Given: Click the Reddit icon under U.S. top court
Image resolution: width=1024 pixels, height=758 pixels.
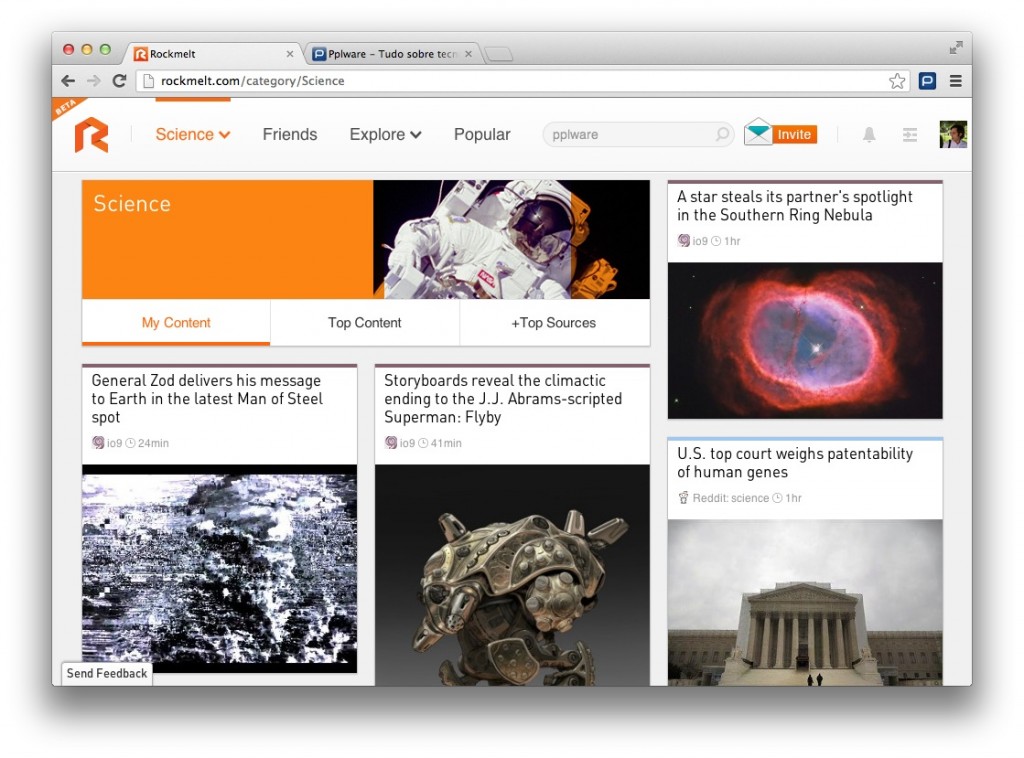Looking at the screenshot, I should pyautogui.click(x=683, y=498).
